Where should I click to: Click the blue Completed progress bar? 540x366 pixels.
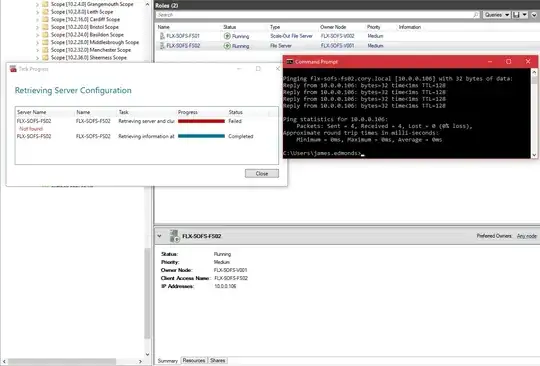point(201,136)
